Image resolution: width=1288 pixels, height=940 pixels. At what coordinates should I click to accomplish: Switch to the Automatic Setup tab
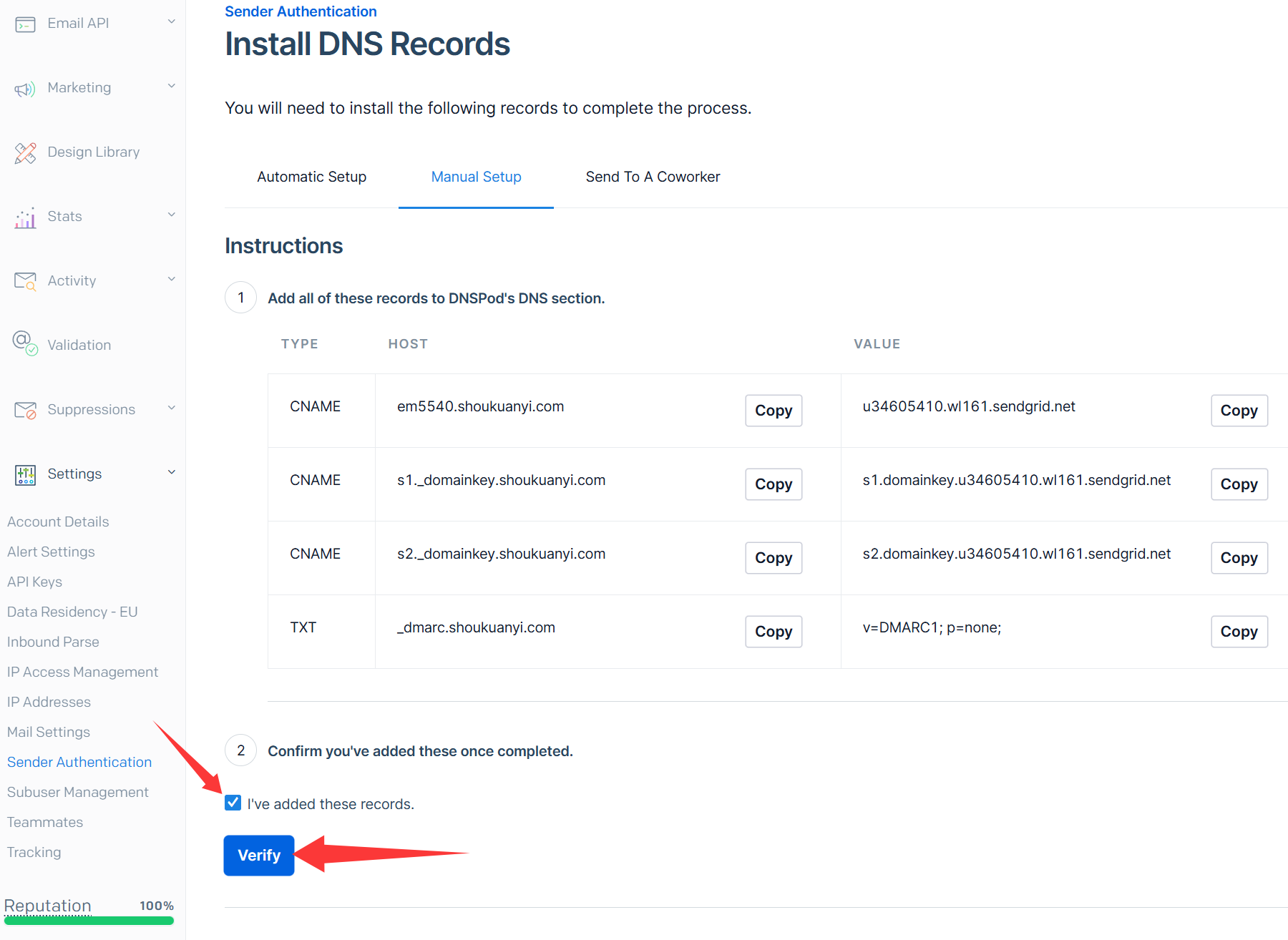[x=311, y=177]
